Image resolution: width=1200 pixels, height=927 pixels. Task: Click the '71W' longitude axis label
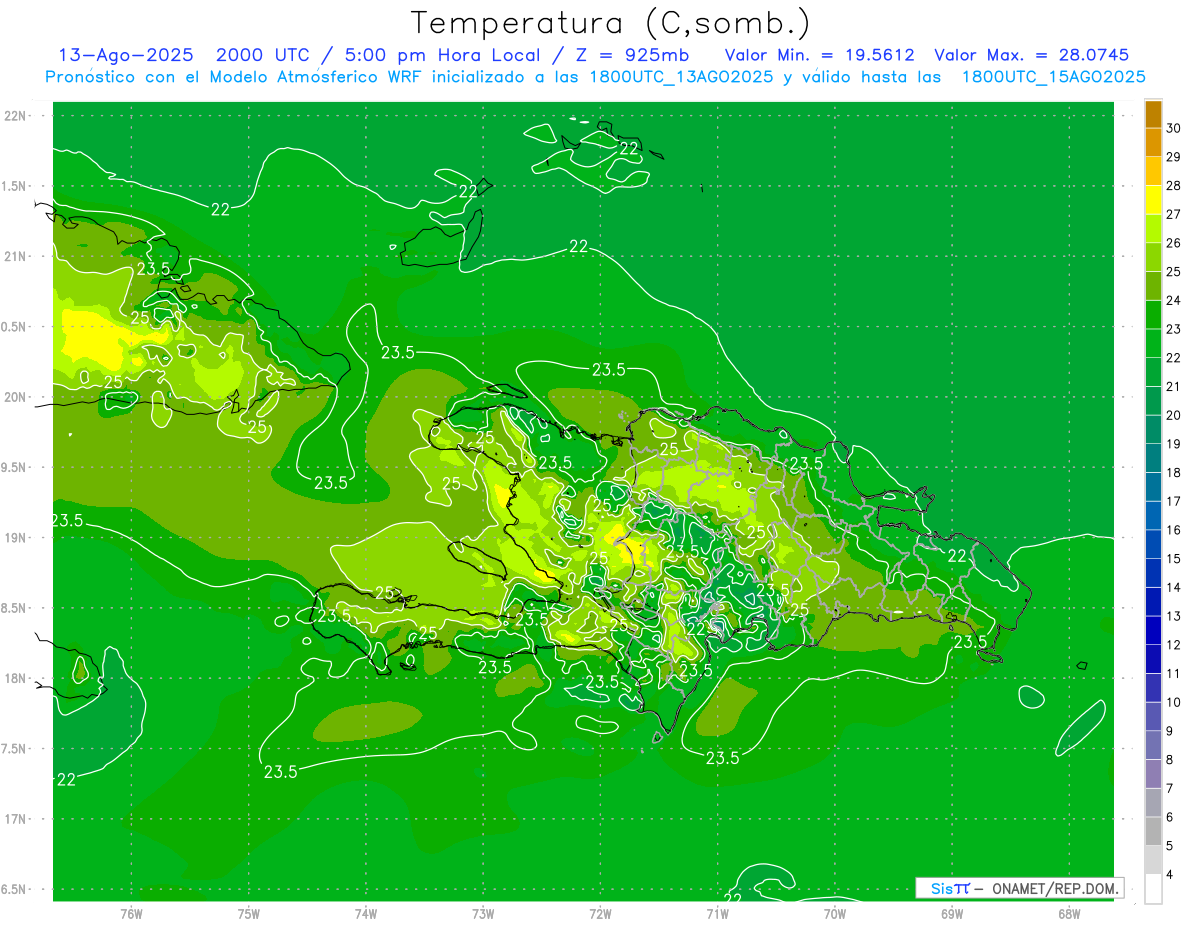click(x=718, y=913)
